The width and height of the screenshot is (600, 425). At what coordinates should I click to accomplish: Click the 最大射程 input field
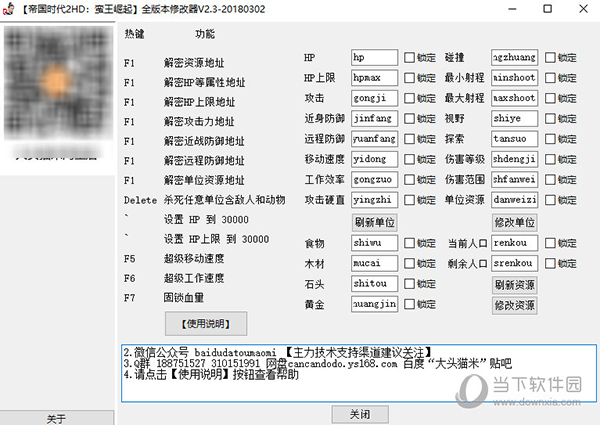[515, 98]
